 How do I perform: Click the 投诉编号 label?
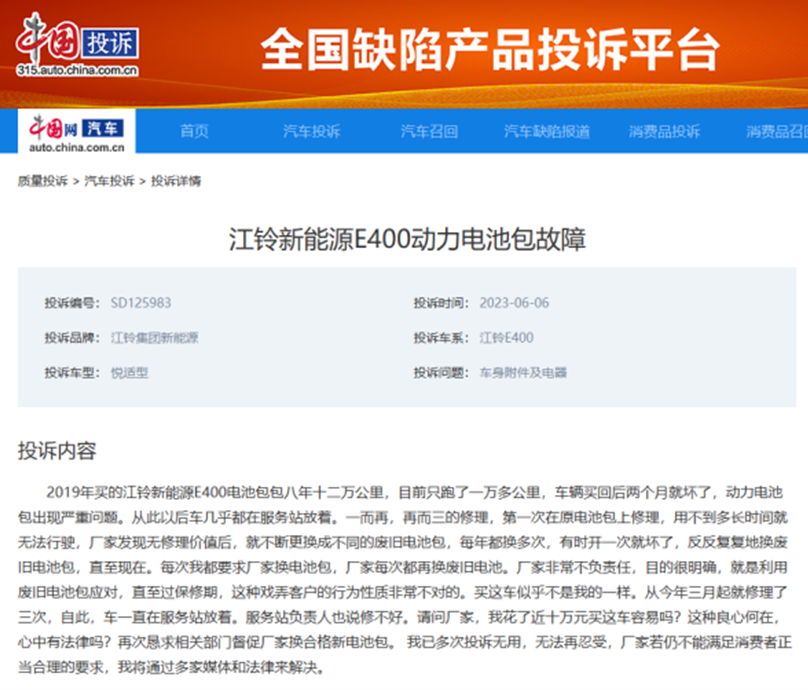(72, 303)
